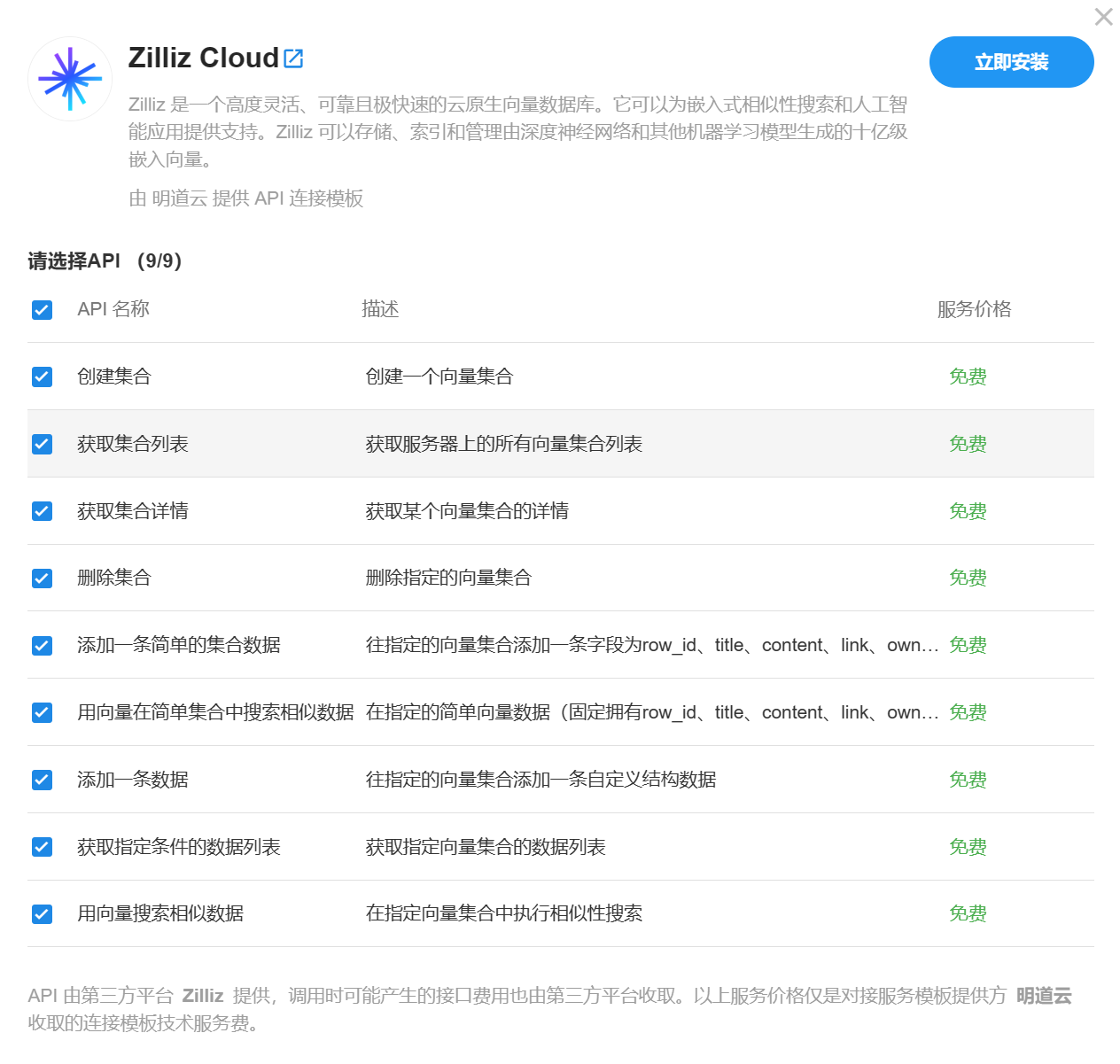Close the dialog with the X icon
This screenshot has width=1120, height=1064.
1103,17
